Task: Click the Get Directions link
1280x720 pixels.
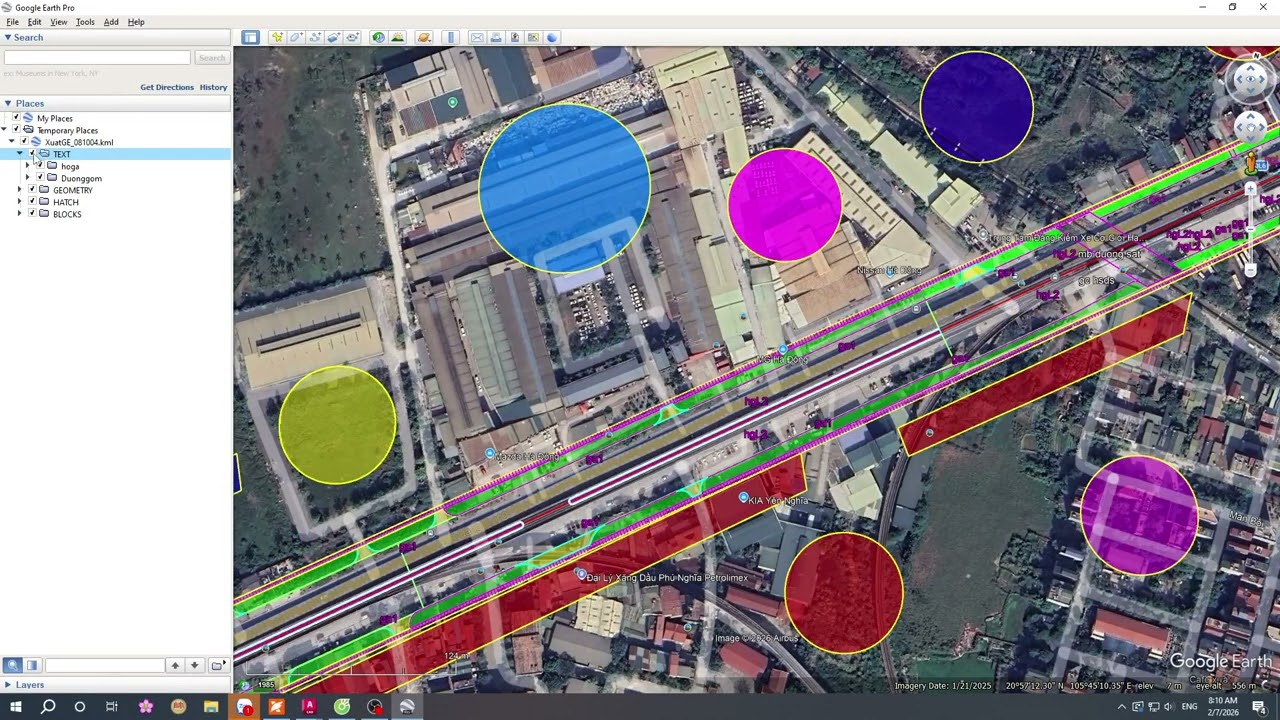Action: (167, 87)
